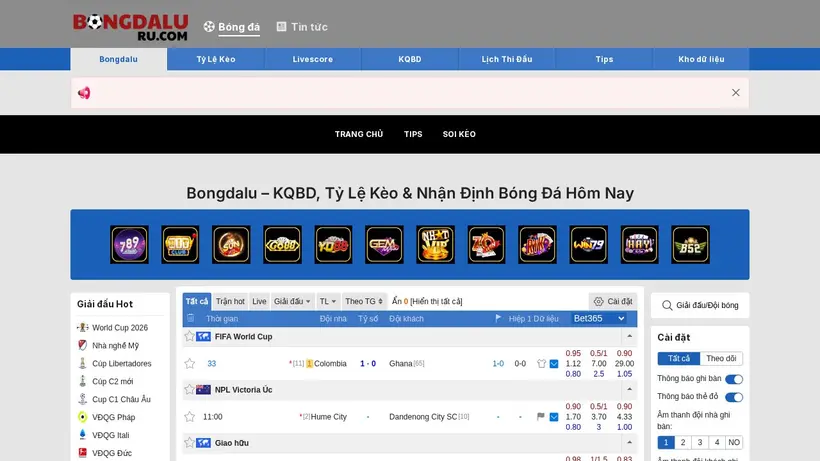Click the flag icon for Hume City match
This screenshot has height=461, width=820.
(x=541, y=417)
